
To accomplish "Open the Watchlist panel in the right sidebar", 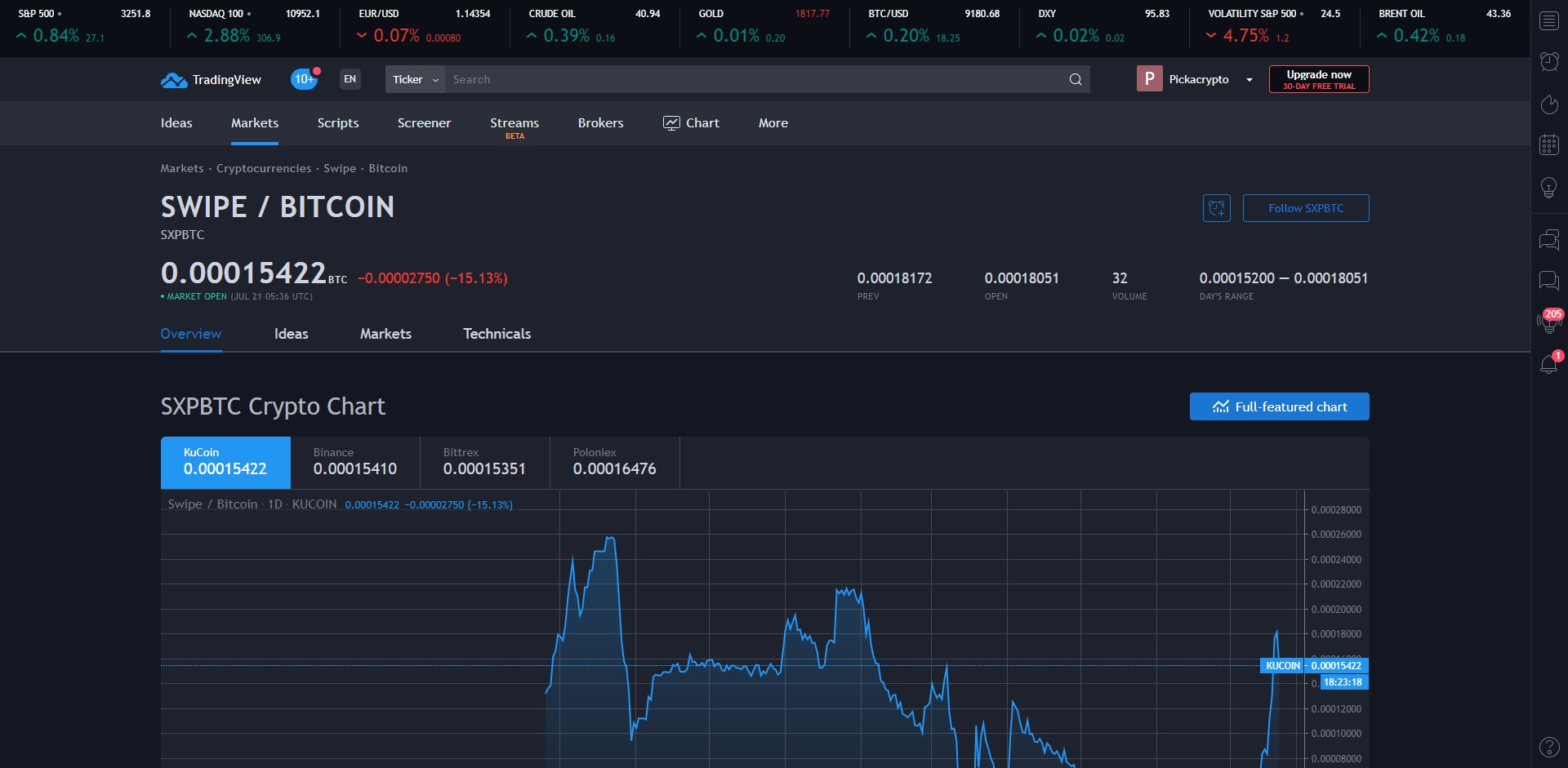I will [1548, 20].
